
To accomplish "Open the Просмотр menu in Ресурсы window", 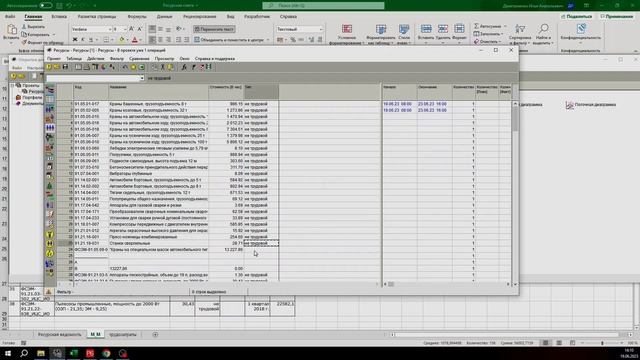I will click(x=164, y=59).
